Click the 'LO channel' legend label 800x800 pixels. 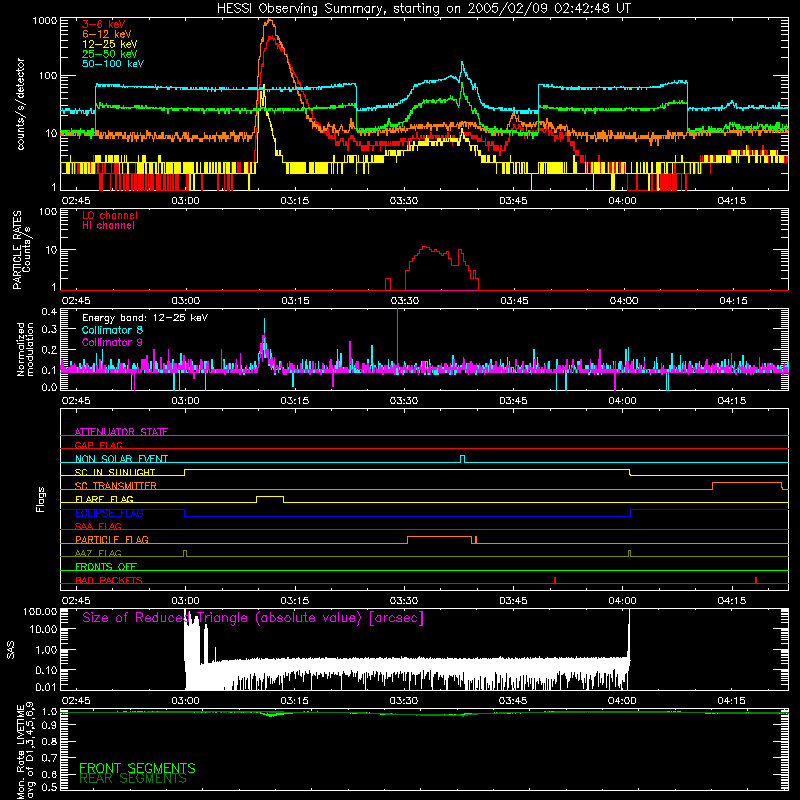[110, 215]
